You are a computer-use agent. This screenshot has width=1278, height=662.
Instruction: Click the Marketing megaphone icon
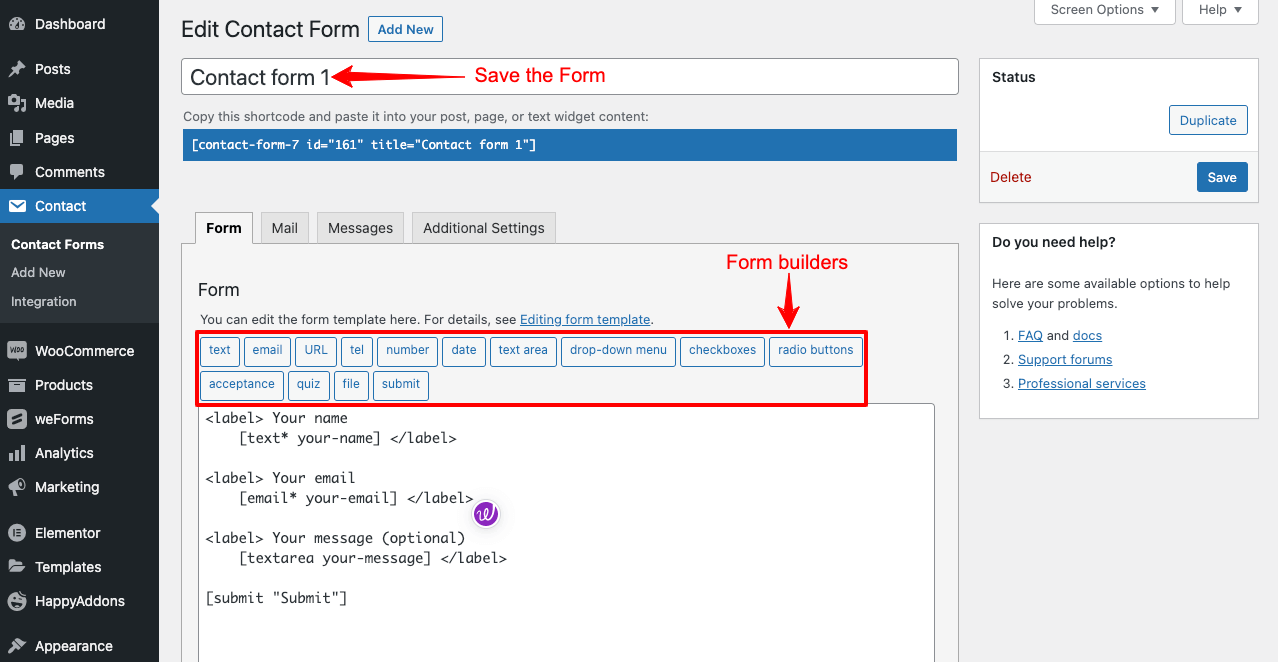coord(17,487)
